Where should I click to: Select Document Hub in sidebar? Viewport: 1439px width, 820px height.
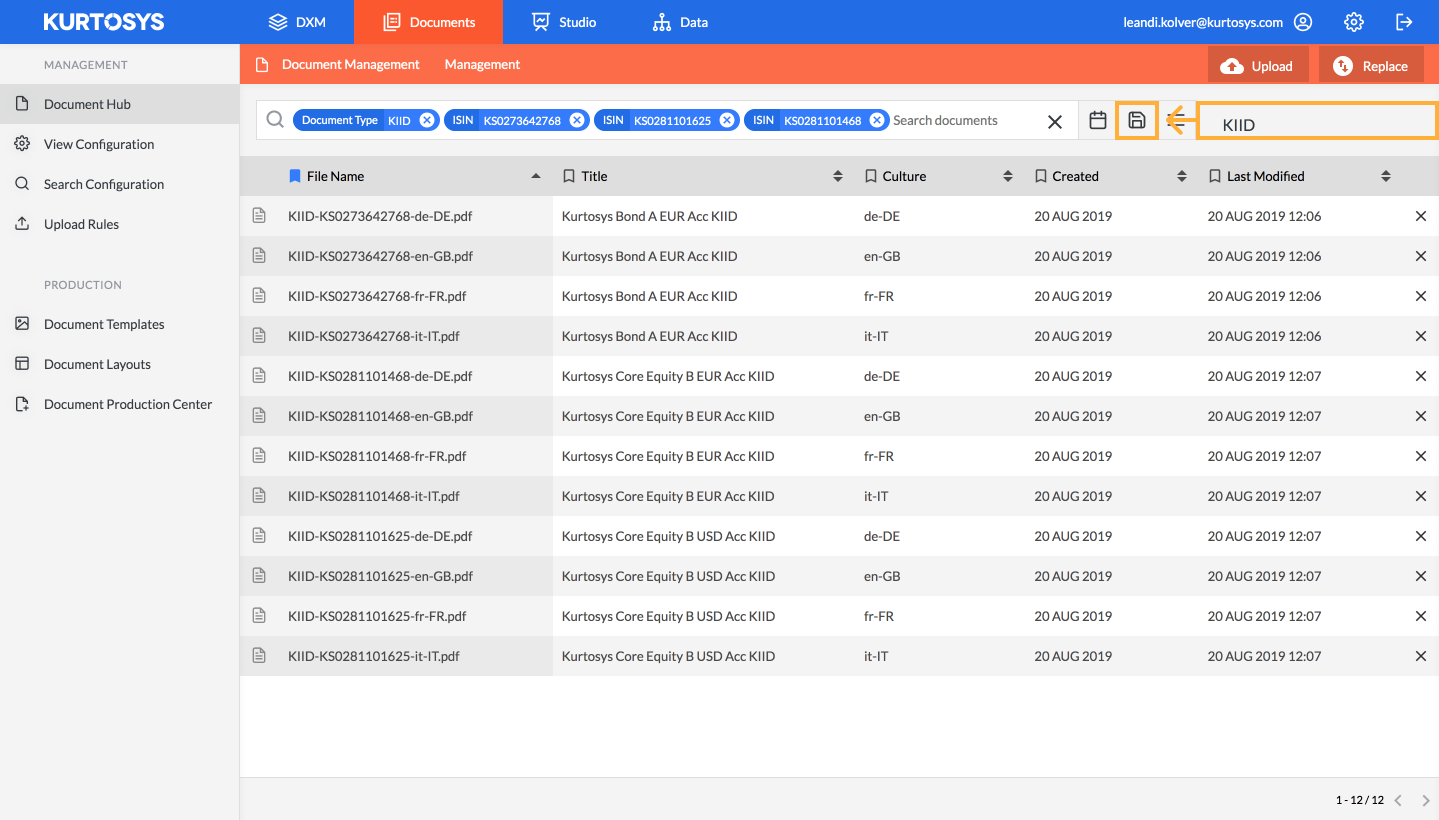point(120,104)
